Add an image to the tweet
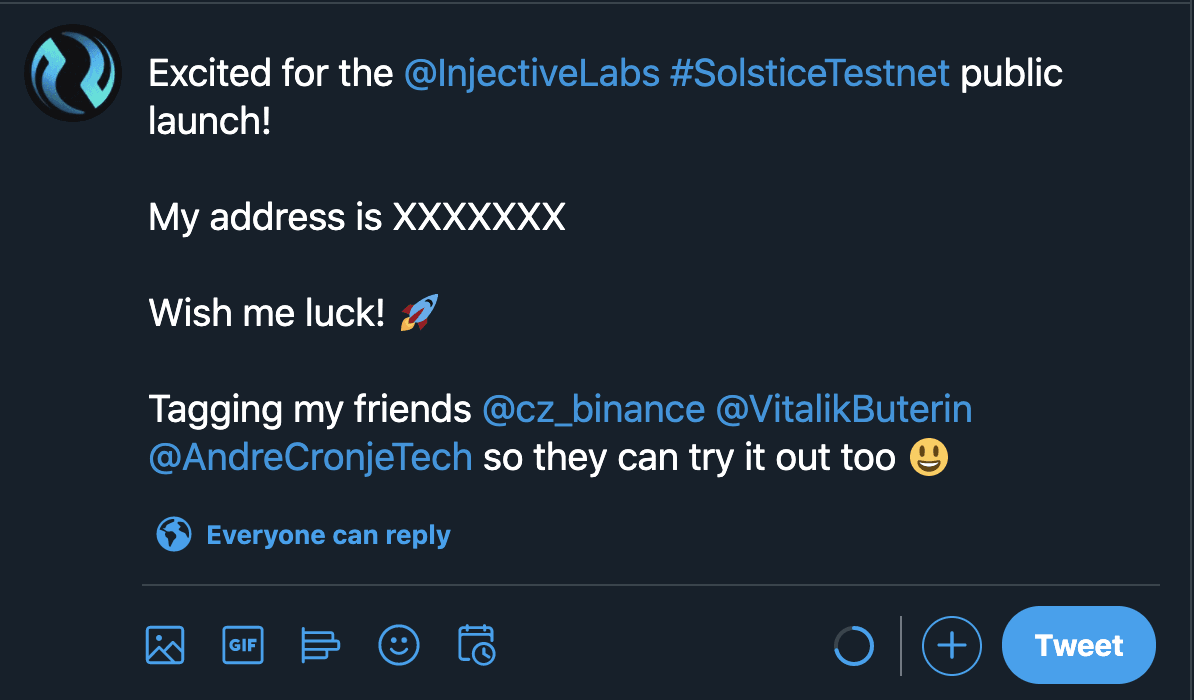Screen dimensions: 1194x700 [165, 645]
